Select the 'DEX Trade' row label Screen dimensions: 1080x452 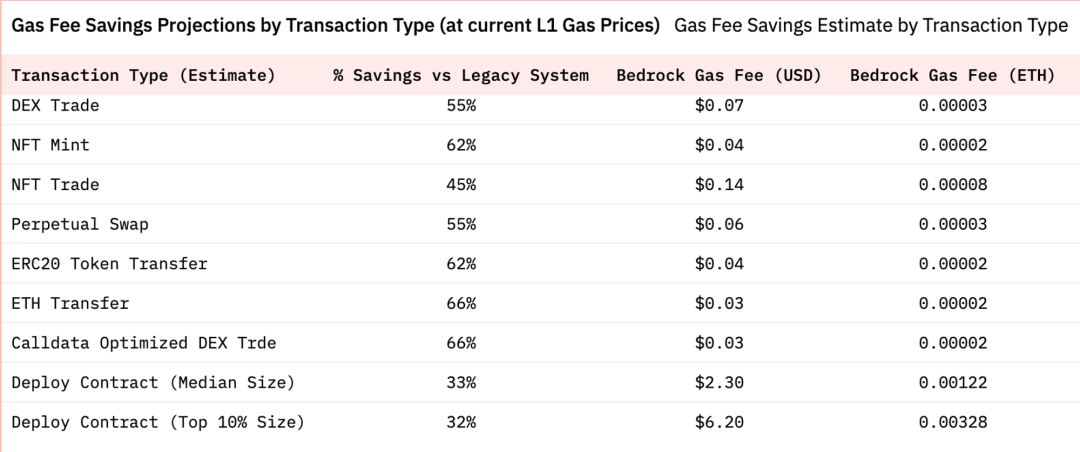click(55, 106)
